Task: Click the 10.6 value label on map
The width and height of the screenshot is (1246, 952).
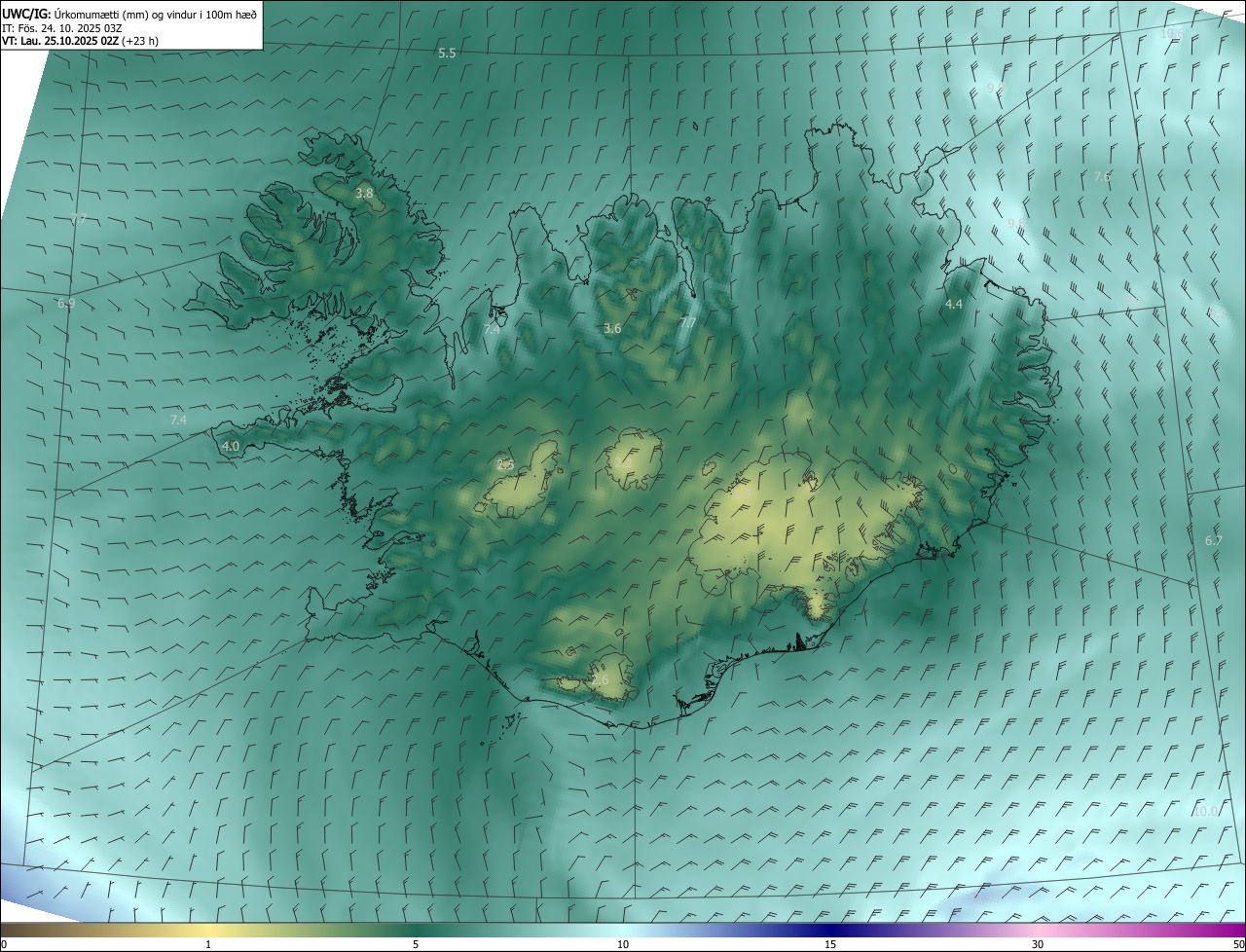Action: click(1172, 33)
